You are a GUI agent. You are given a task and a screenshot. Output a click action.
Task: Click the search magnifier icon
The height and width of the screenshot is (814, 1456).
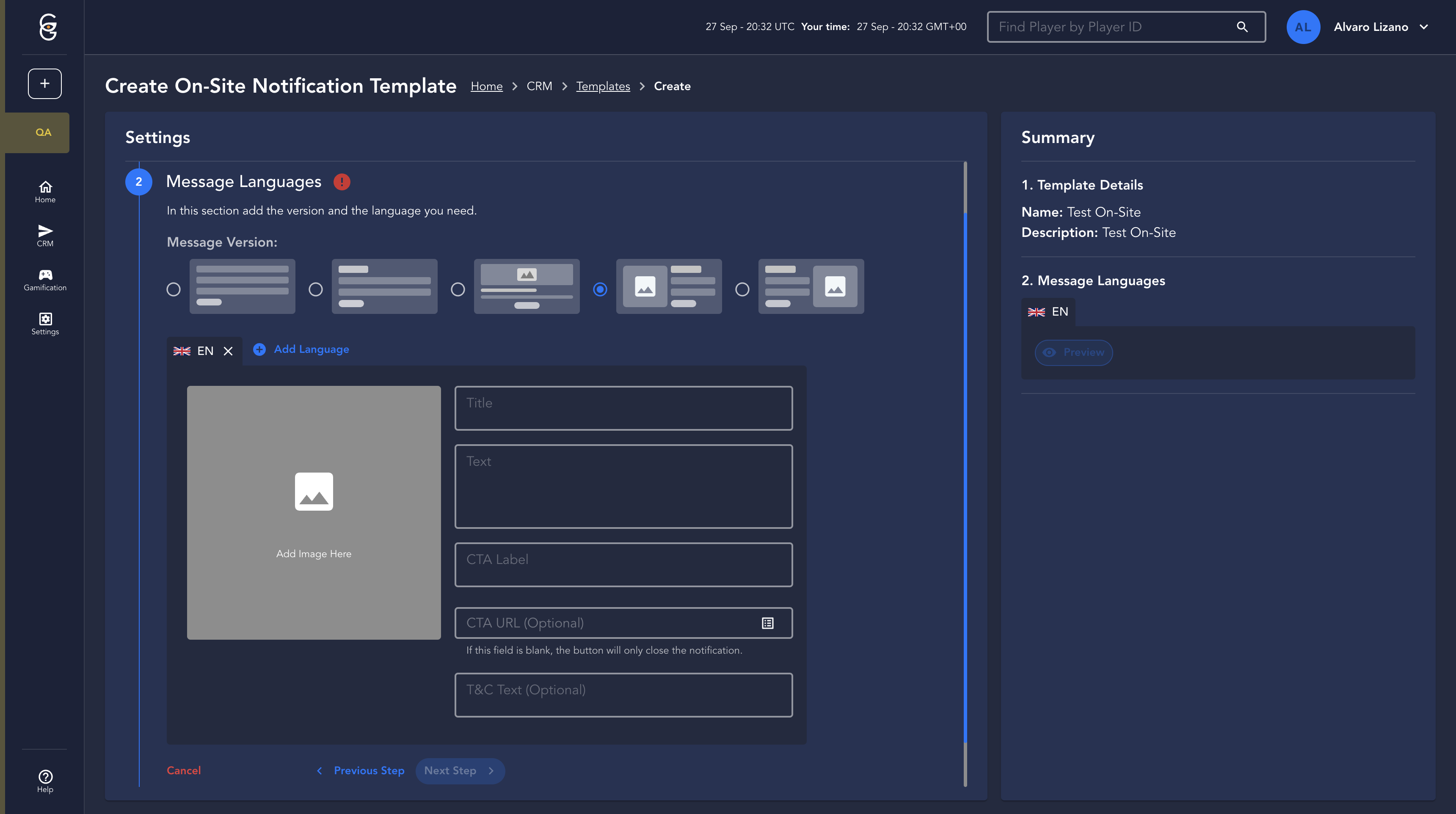(x=1242, y=27)
